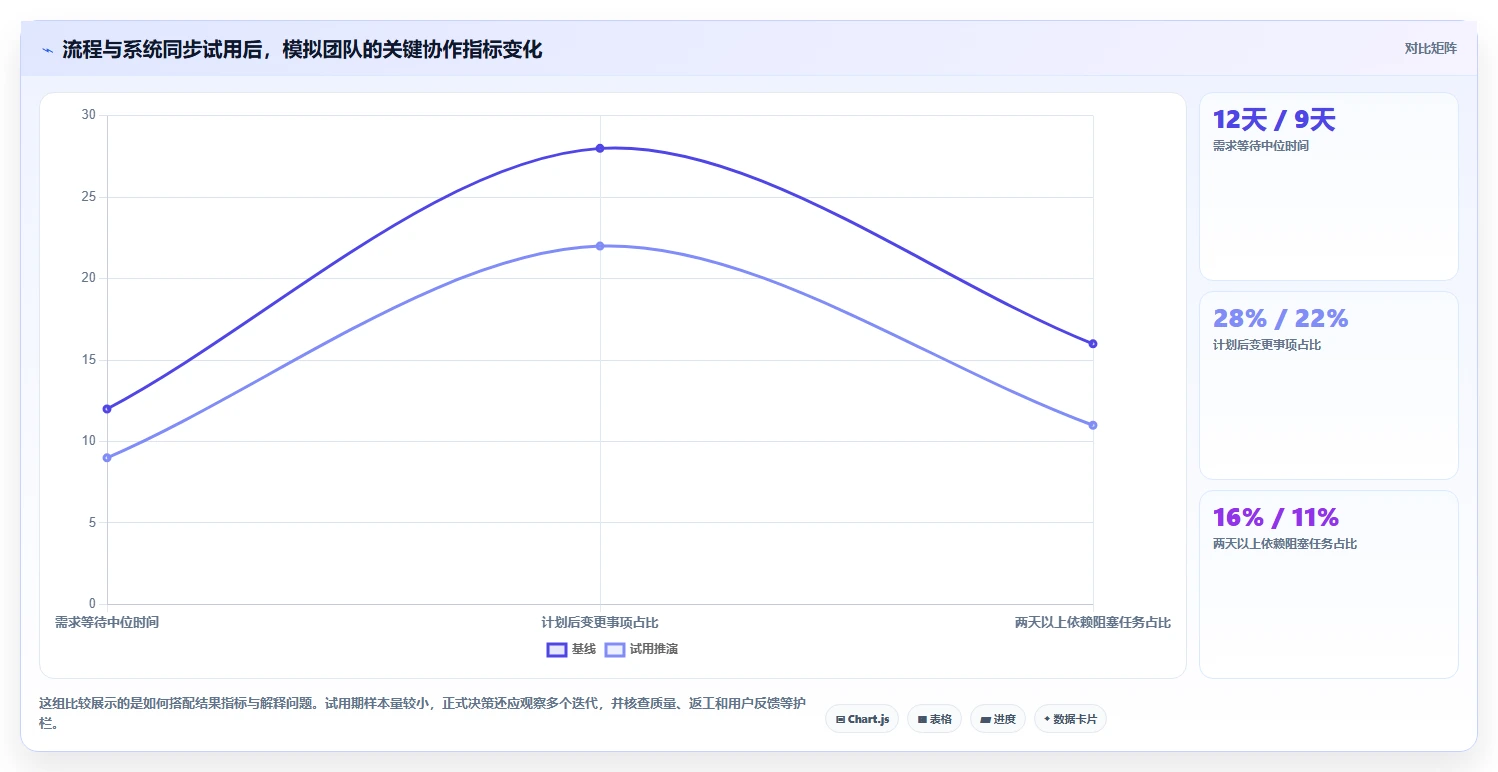Image resolution: width=1498 pixels, height=772 pixels.
Task: Click the 12天 / 9天 card value
Action: [x=1274, y=120]
